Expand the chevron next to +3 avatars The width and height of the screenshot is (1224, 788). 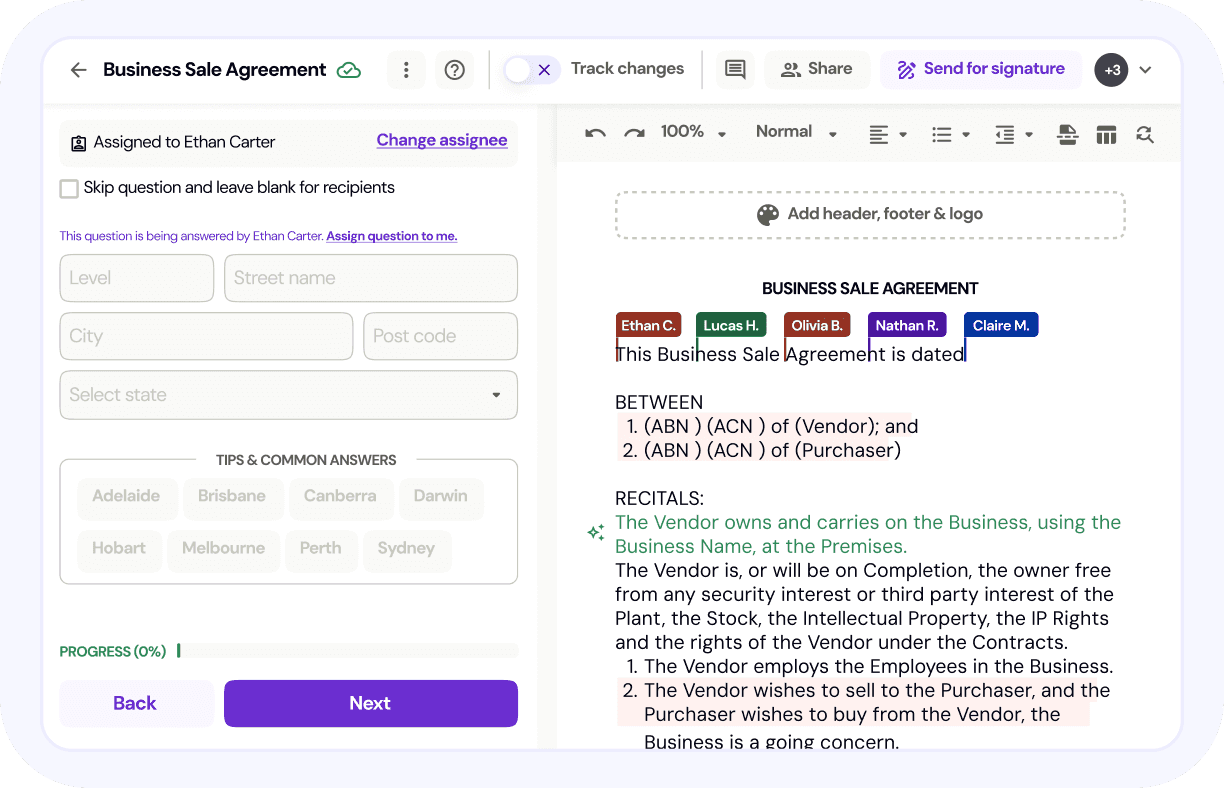coord(1146,70)
